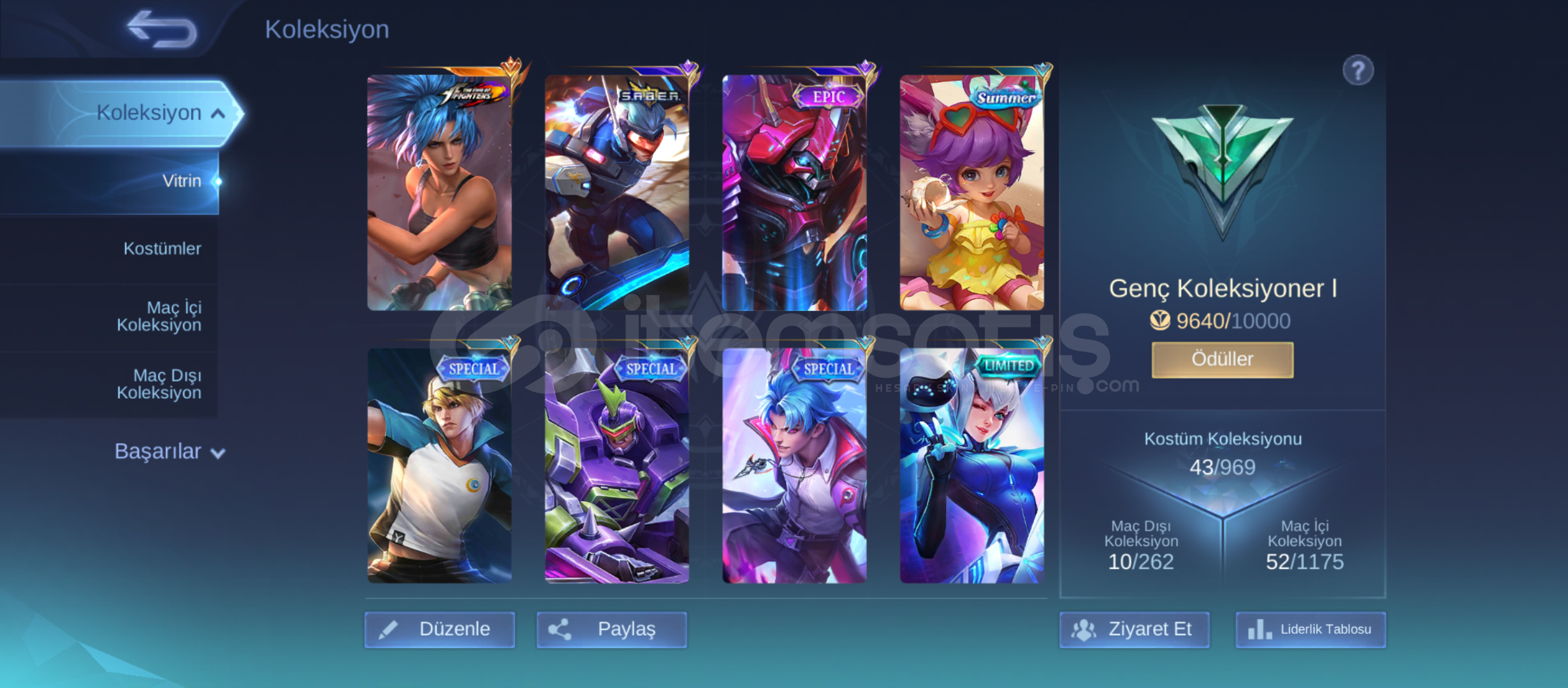
Task: Tap the people icon on Ziyaret Et
Action: (x=1083, y=629)
